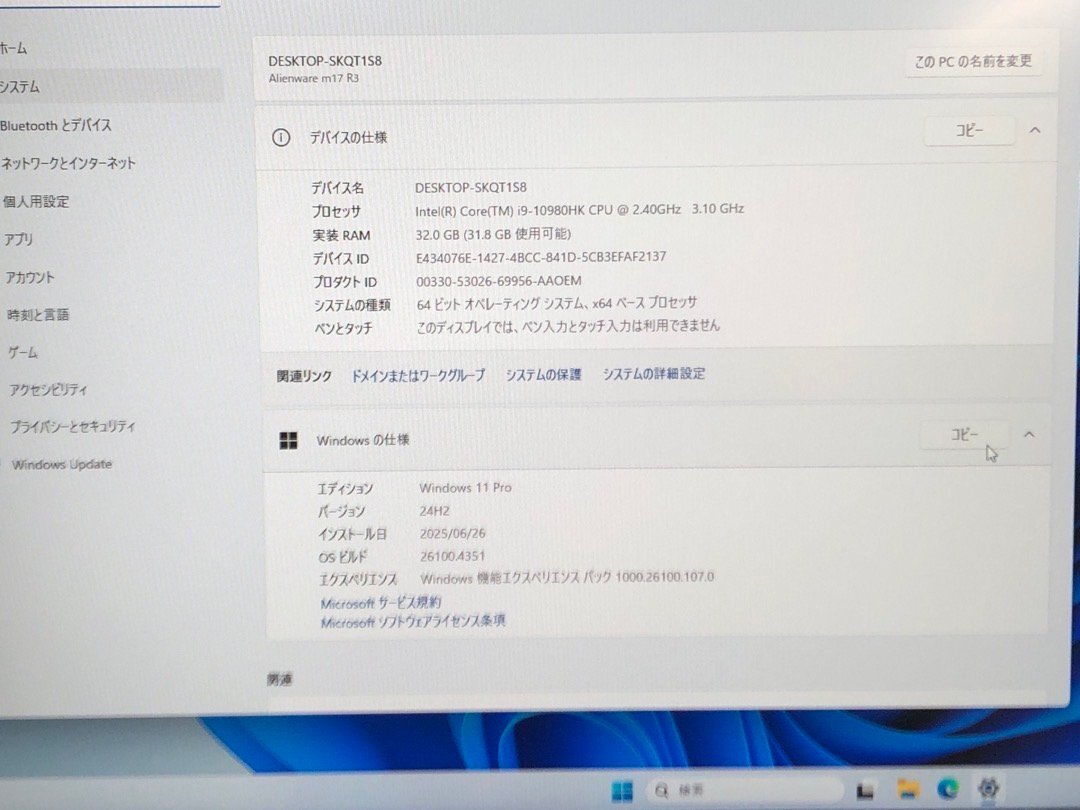Open the システムの詳細設定 link

pos(654,373)
